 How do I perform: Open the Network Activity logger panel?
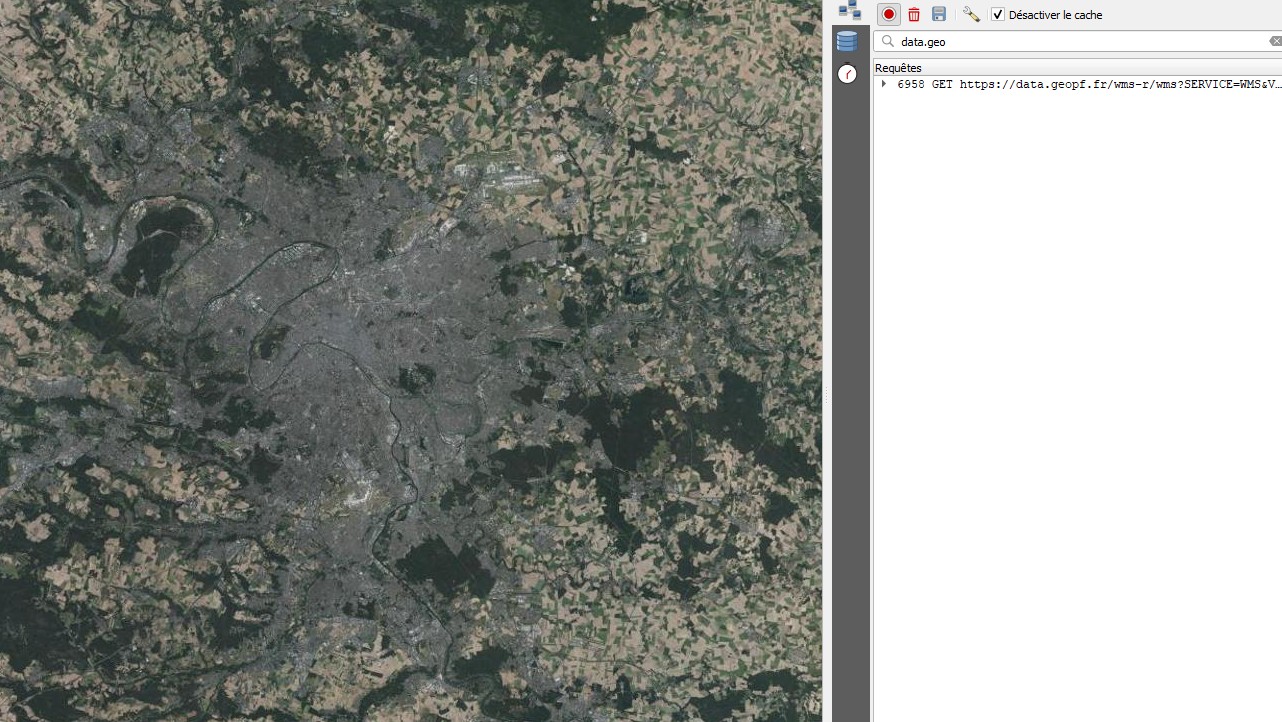[850, 11]
